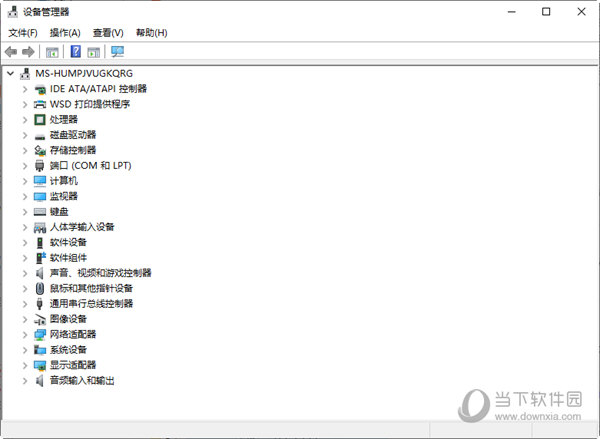Collapse the MS-HUMPJVUGKQRG root node
Viewport: 600px width, 439px height.
pyautogui.click(x=10, y=73)
